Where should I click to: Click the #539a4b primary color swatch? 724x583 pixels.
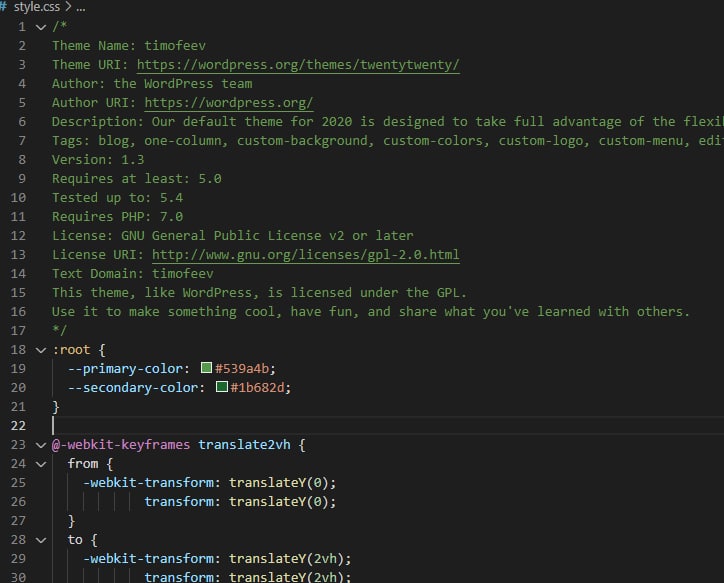(207, 369)
